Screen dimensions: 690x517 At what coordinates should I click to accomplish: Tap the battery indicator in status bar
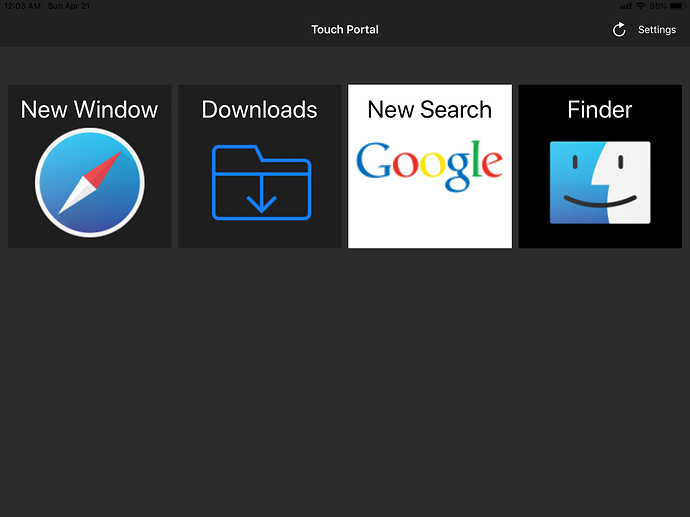click(678, 6)
